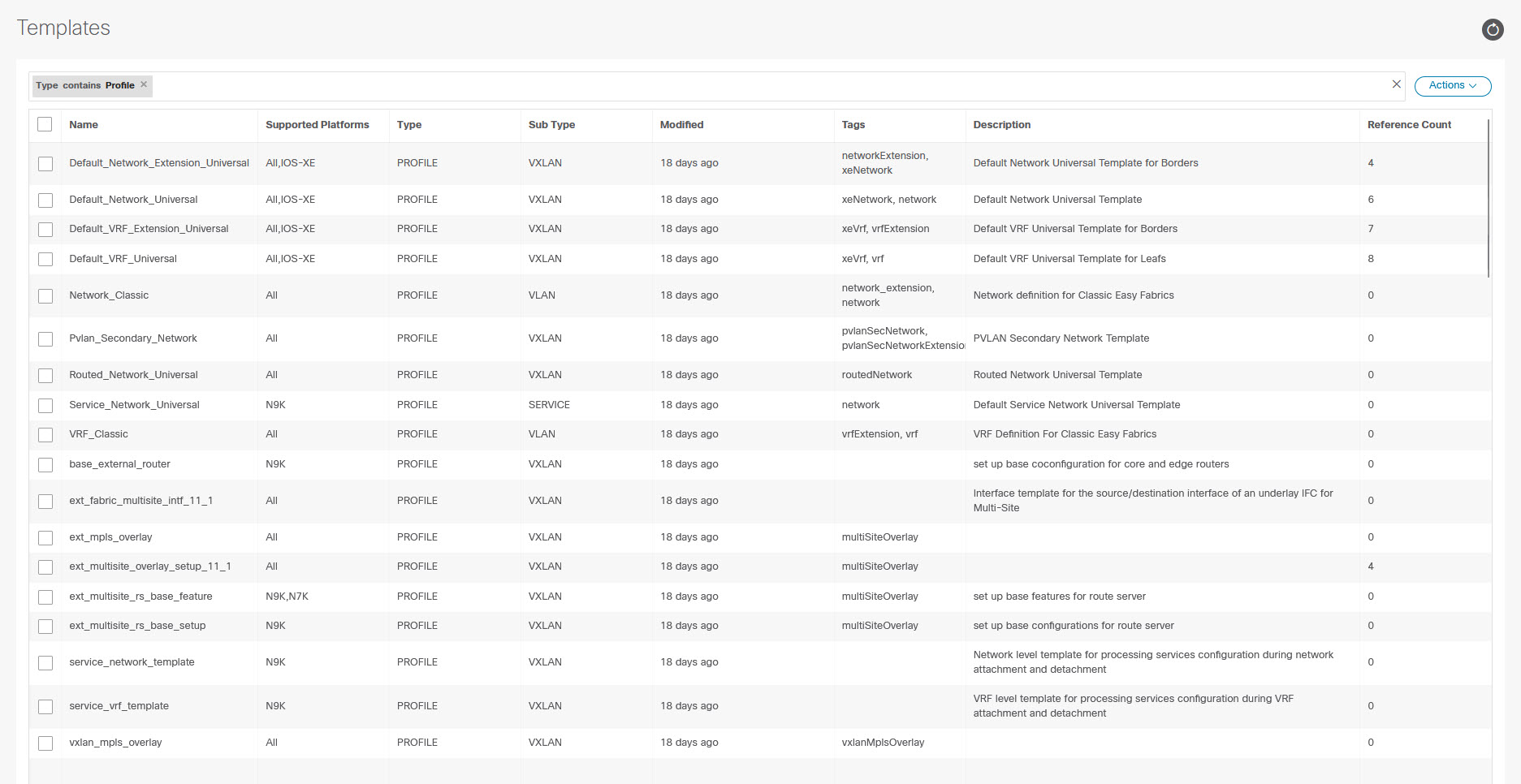The width and height of the screenshot is (1521, 784).
Task: Click the Service_Network_Universal name
Action: (134, 405)
